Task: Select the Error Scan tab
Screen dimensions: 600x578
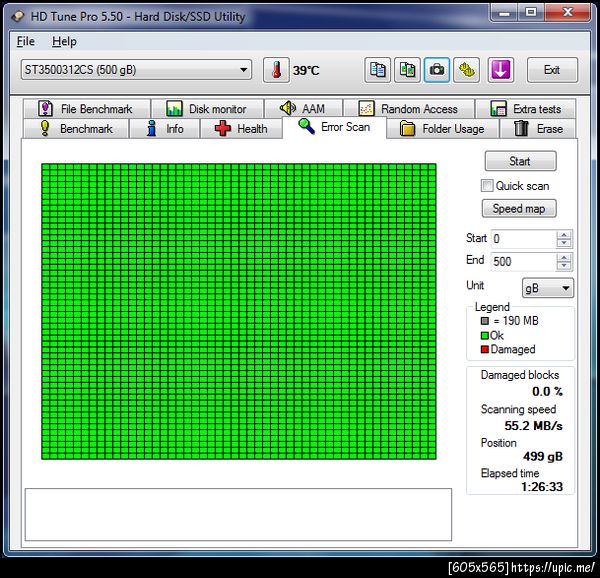Action: (x=334, y=127)
